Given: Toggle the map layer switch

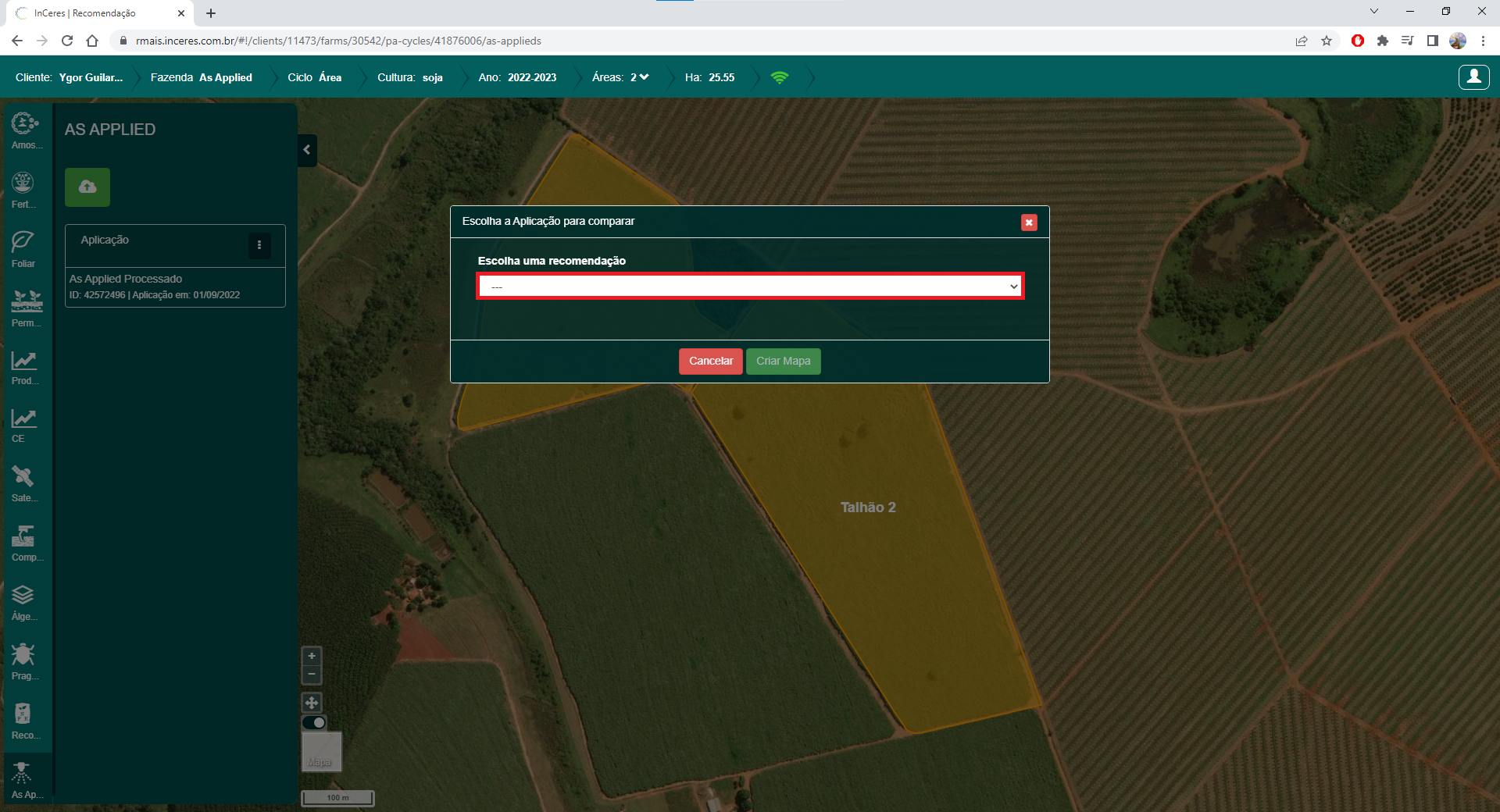Looking at the screenshot, I should click(314, 722).
